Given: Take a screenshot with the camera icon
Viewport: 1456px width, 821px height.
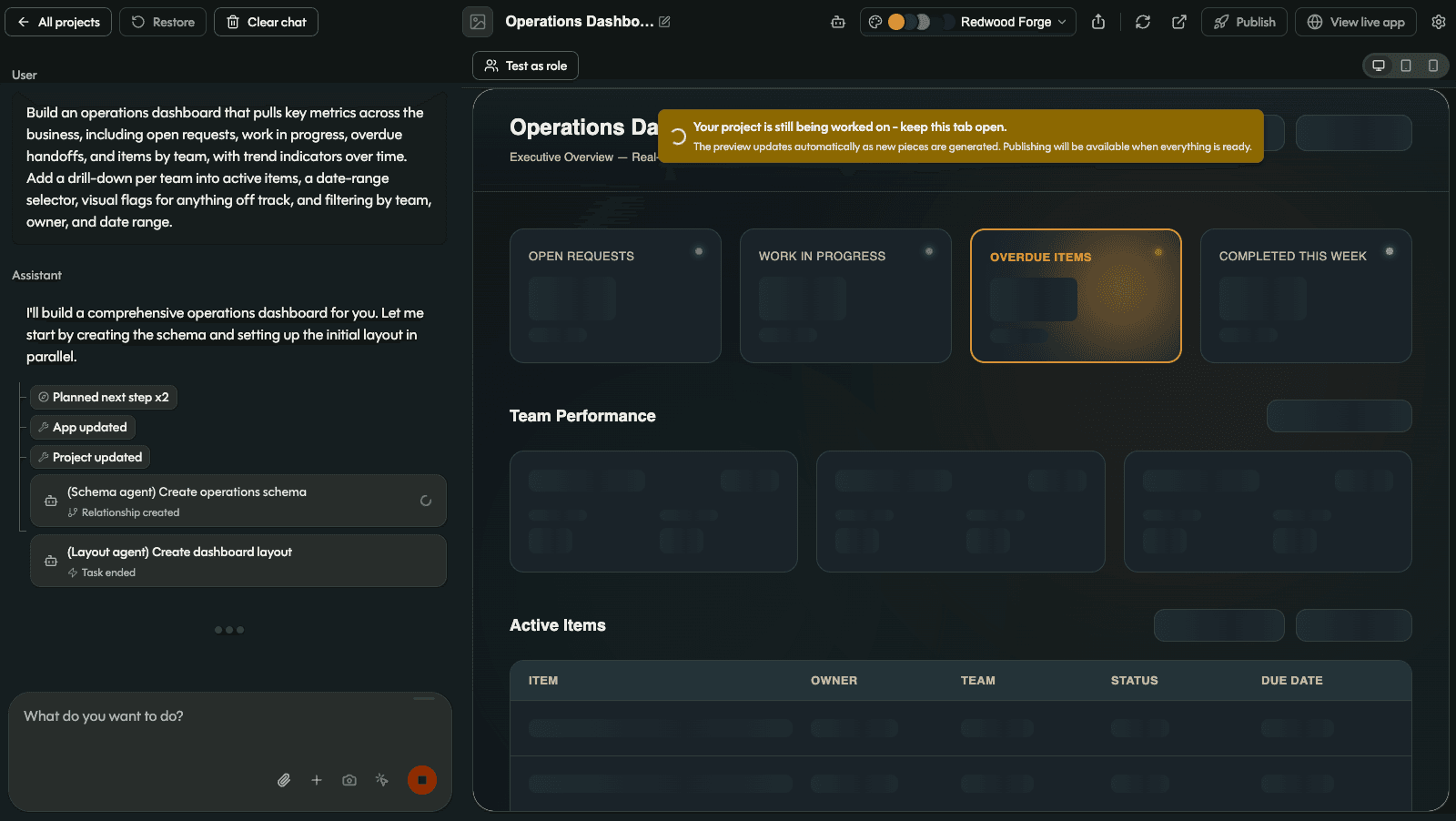Looking at the screenshot, I should [x=349, y=780].
